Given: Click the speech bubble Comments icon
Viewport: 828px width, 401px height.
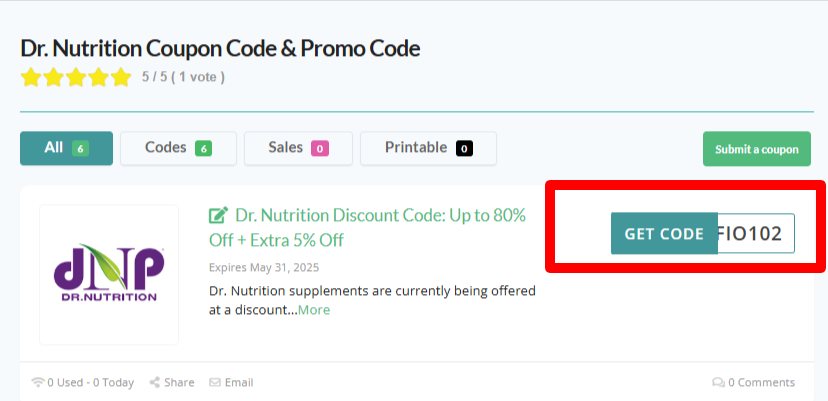Looking at the screenshot, I should point(718,382).
